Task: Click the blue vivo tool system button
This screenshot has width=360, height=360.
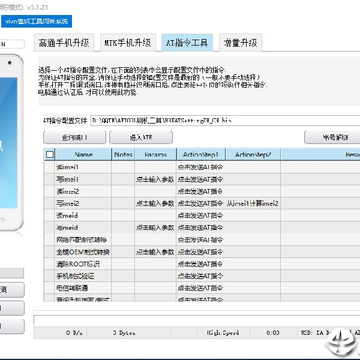Action: point(36,22)
